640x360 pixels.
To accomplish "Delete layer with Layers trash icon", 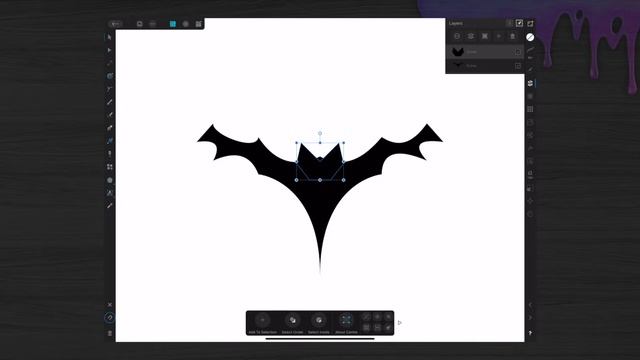I will 513,36.
